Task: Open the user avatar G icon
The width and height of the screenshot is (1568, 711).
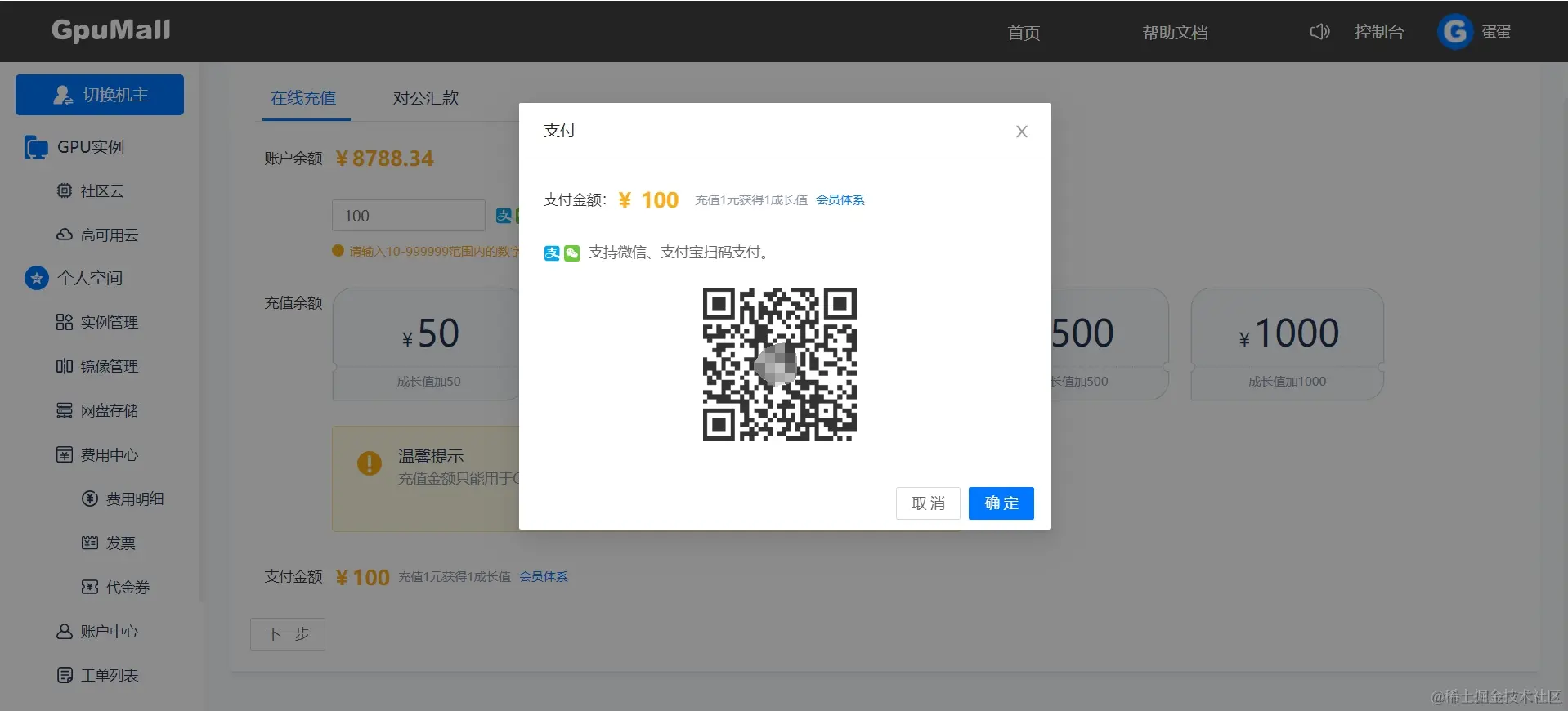Action: (x=1455, y=32)
